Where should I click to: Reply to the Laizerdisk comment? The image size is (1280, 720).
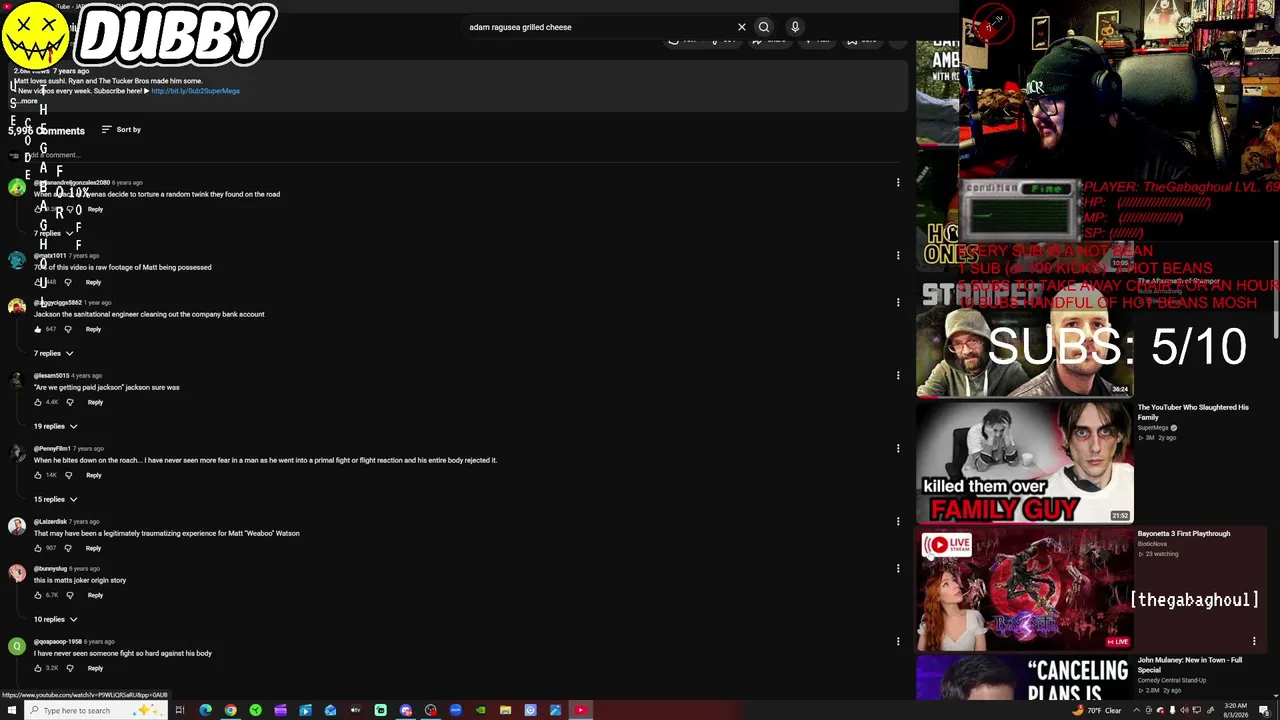click(x=93, y=548)
